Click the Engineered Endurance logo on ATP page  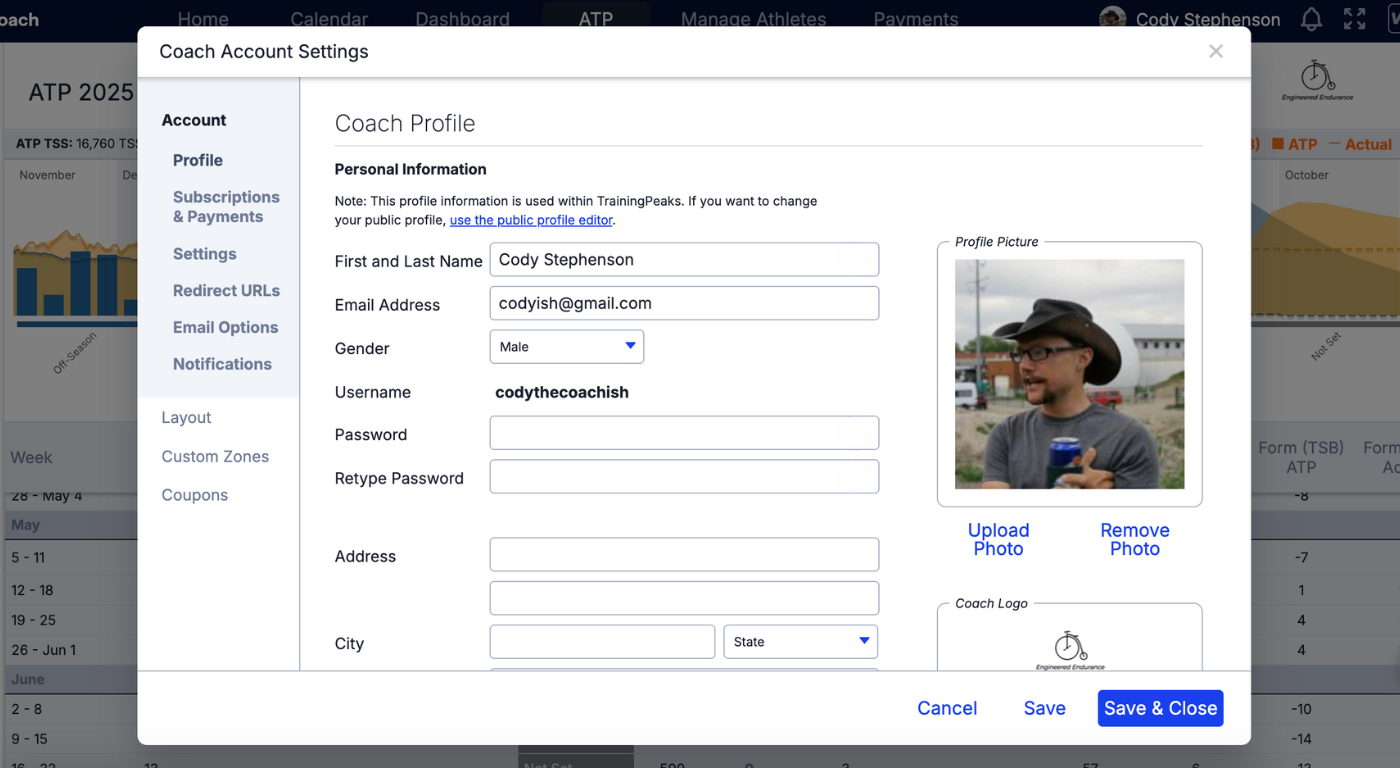coord(1317,81)
